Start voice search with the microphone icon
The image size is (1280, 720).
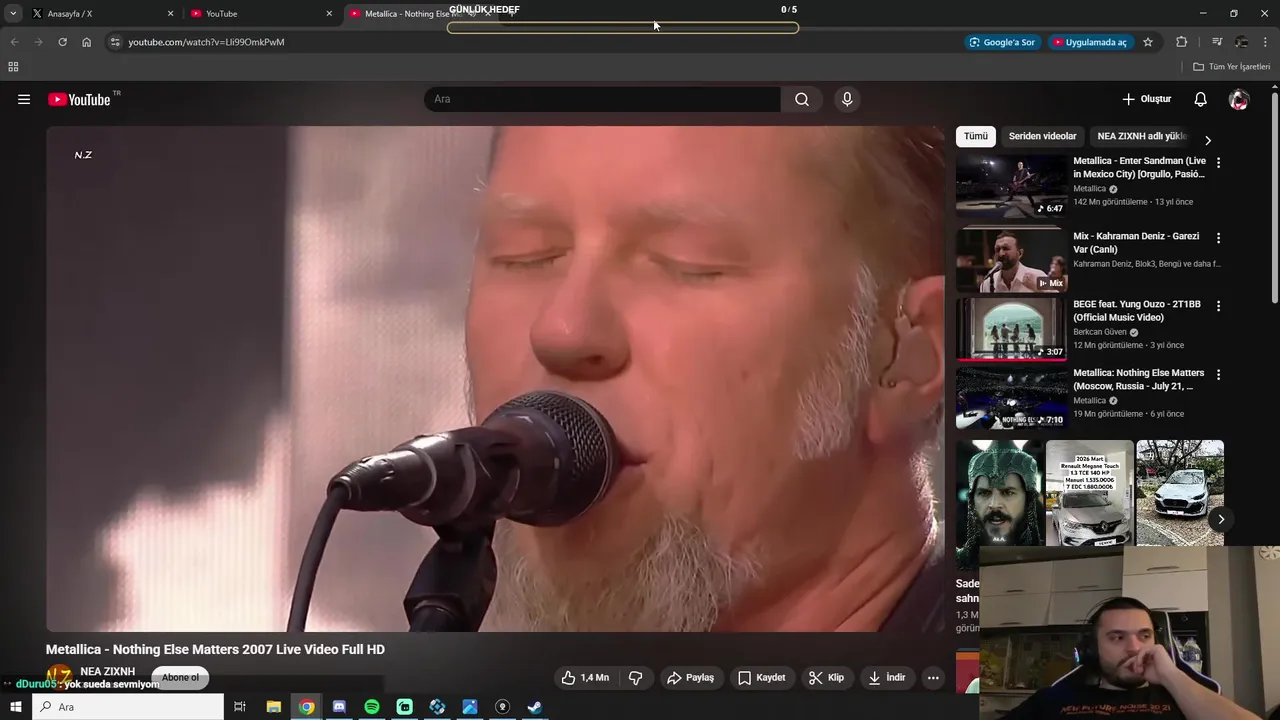847,99
